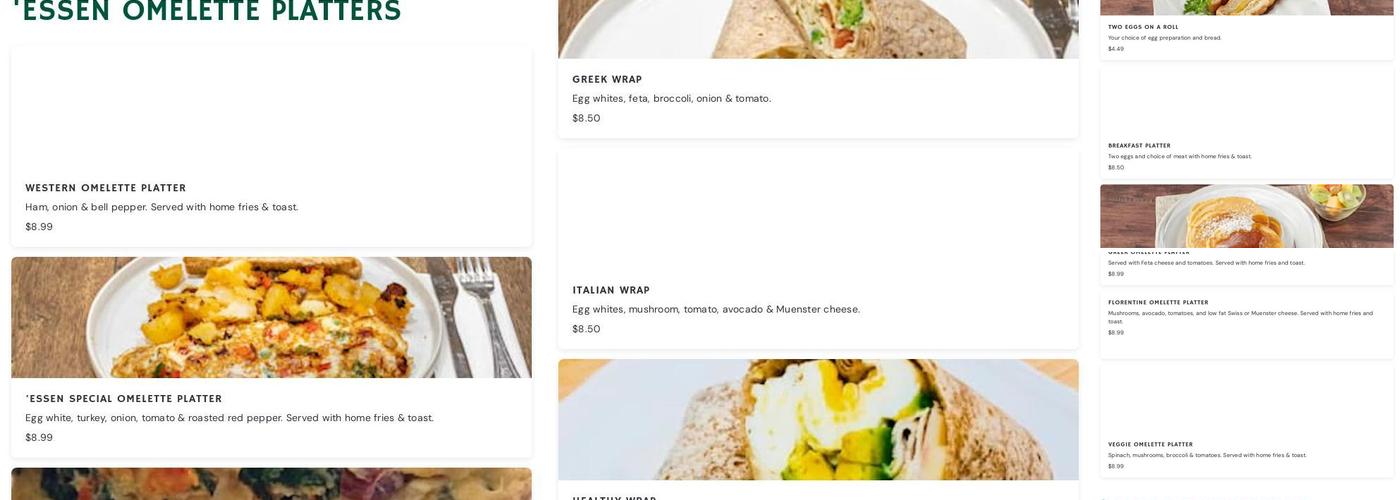
Task: Click the pancake platter photo
Action: tap(1247, 216)
